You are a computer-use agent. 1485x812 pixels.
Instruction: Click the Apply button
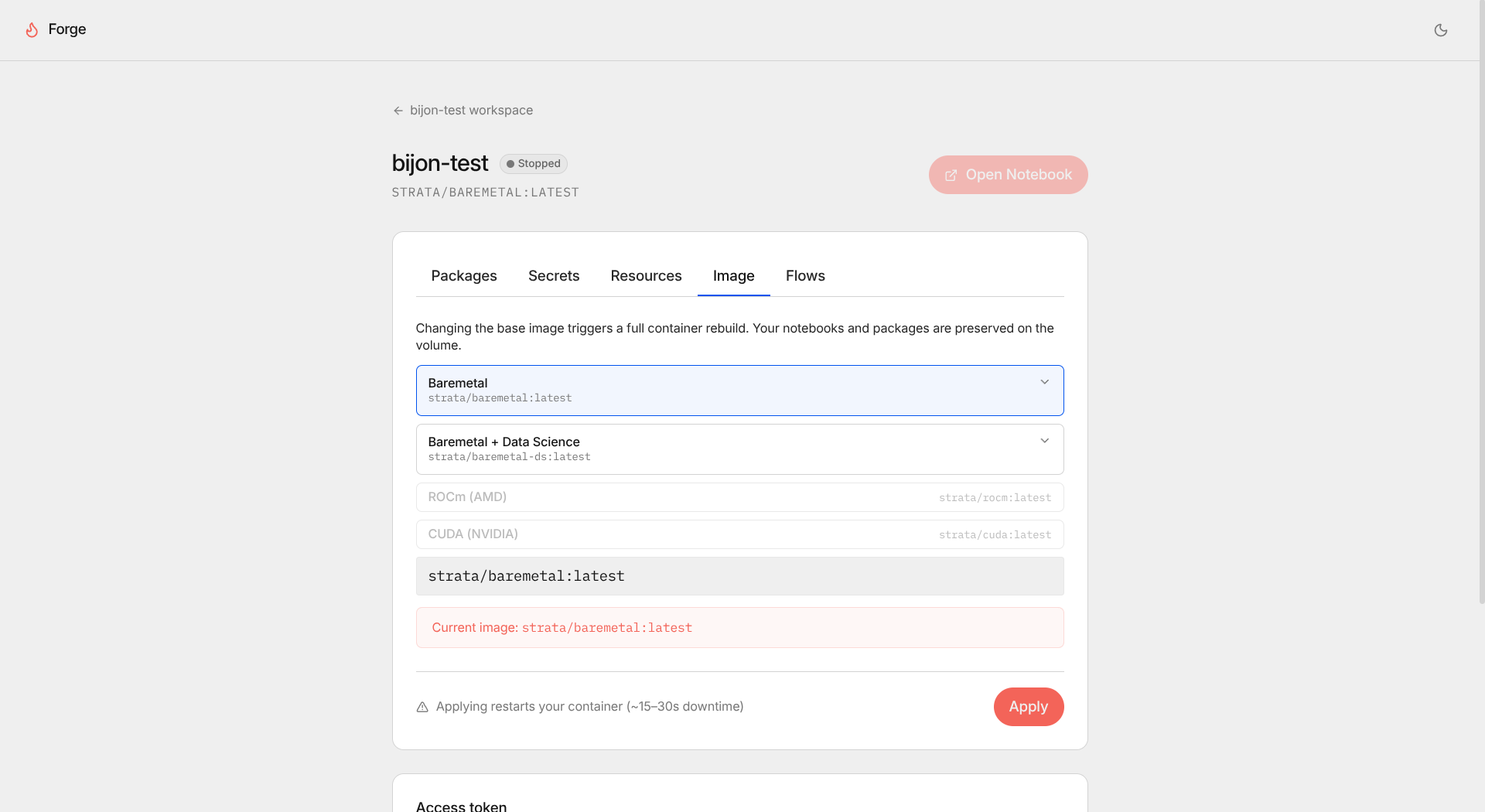[1029, 707]
